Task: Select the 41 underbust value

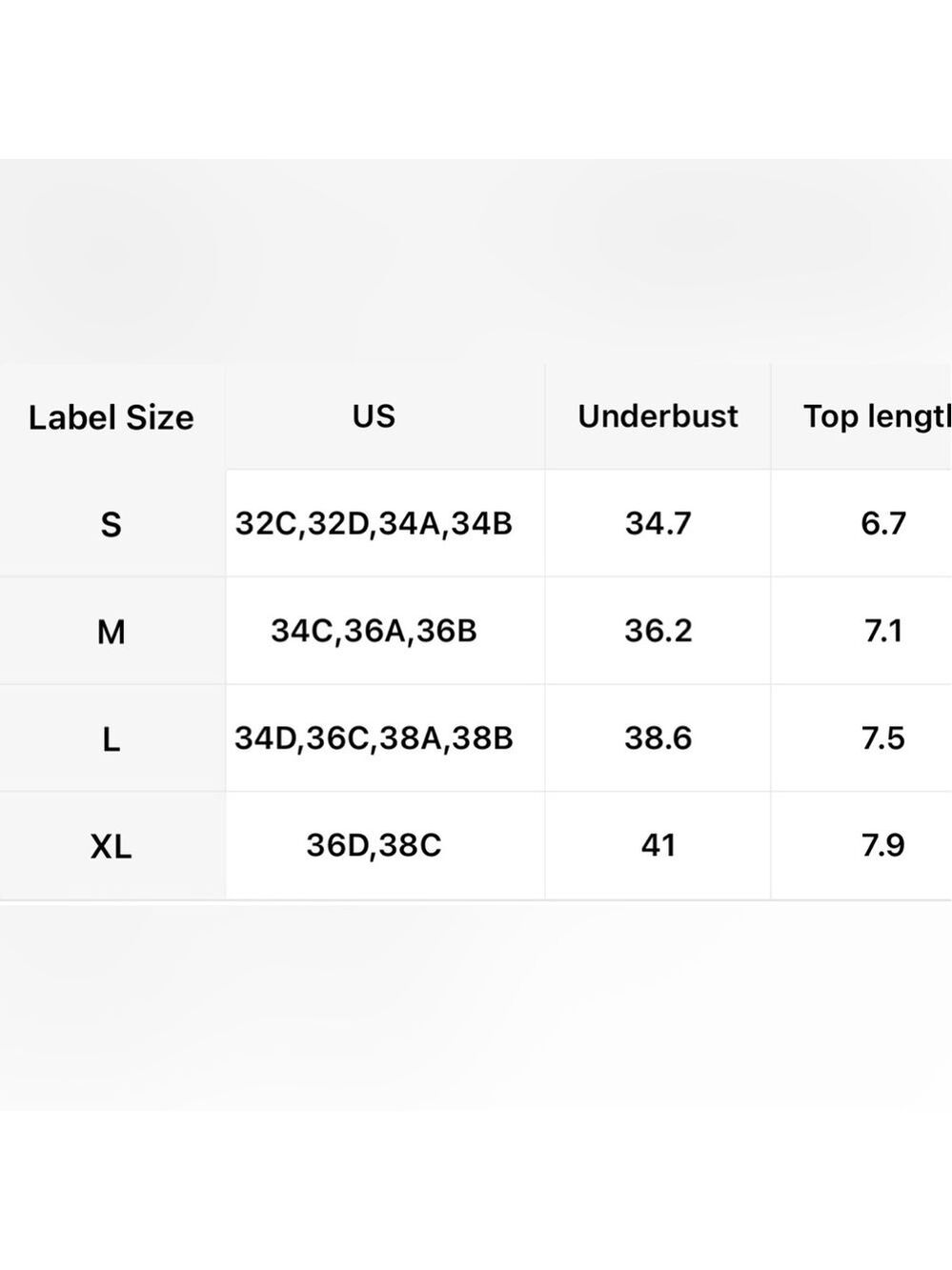Action: pyautogui.click(x=658, y=845)
